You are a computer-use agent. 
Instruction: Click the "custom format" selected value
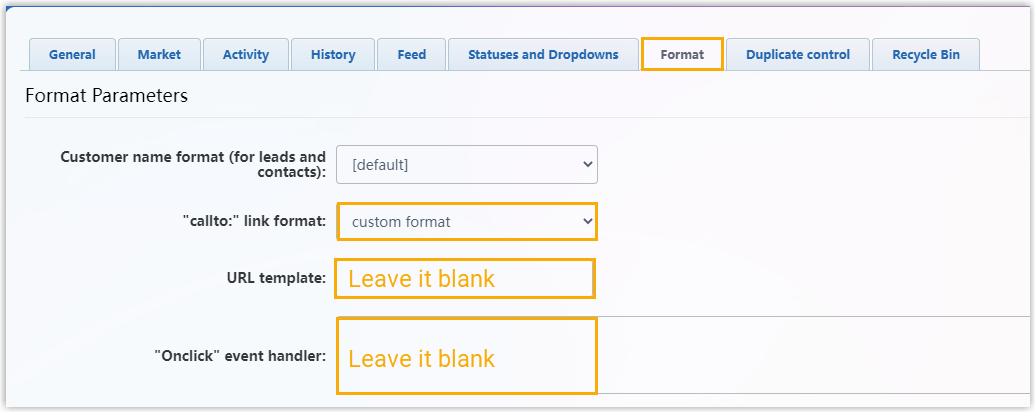click(x=400, y=222)
